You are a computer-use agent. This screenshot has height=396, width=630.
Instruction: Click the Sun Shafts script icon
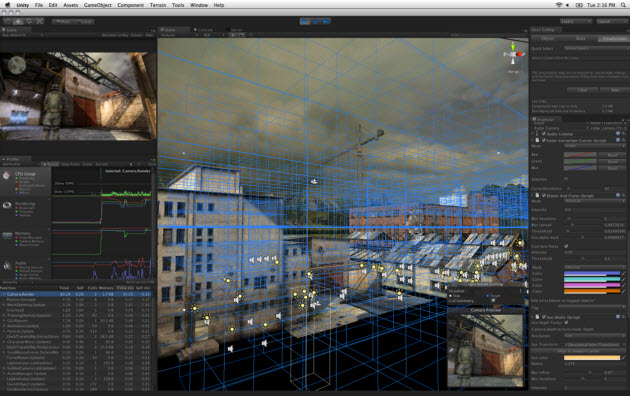tap(537, 317)
